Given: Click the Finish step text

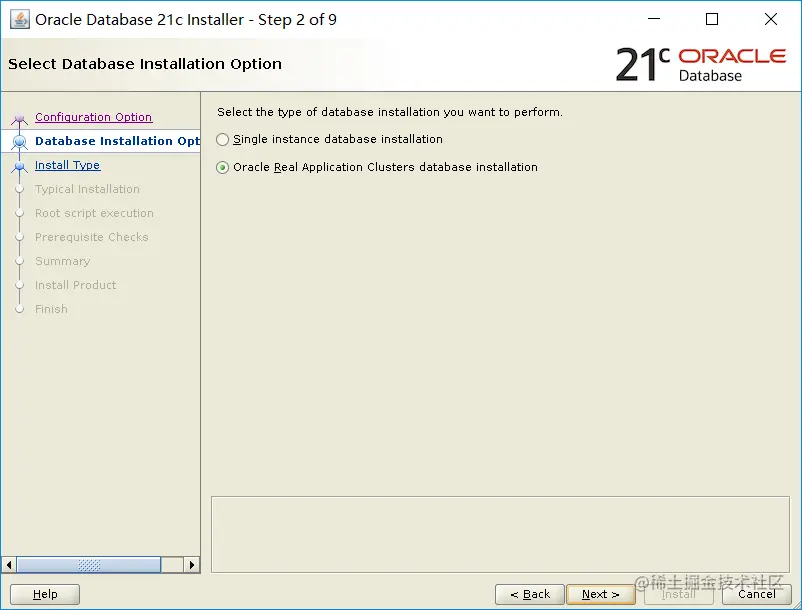Looking at the screenshot, I should point(51,309).
